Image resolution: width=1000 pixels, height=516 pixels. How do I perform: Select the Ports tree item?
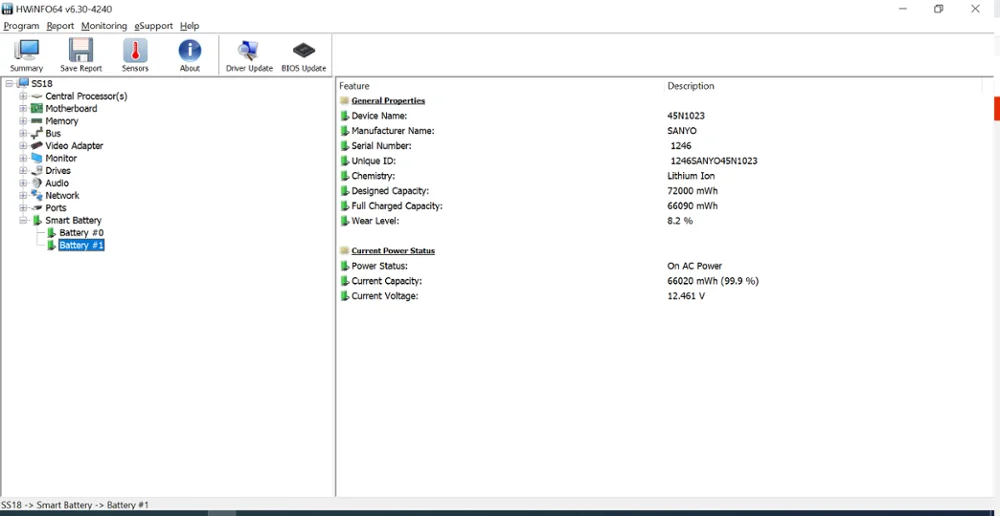[55, 208]
